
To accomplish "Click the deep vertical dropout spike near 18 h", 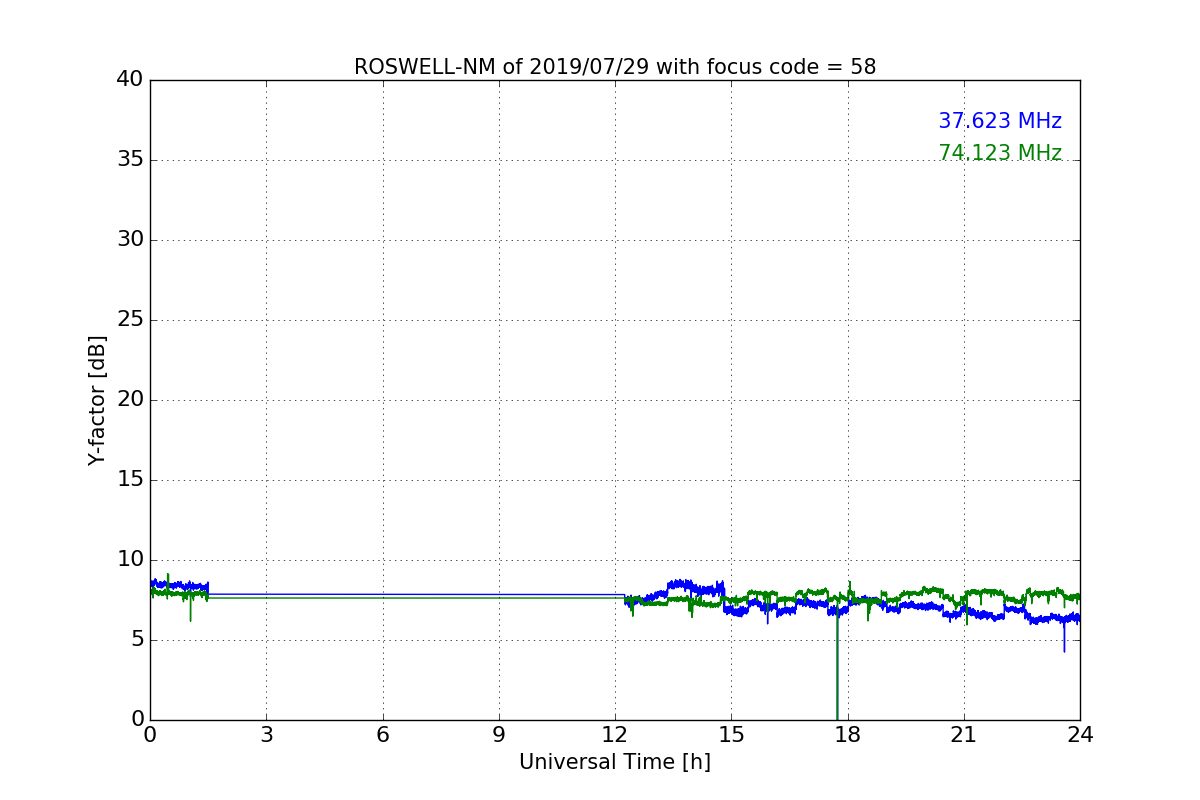I will 837,665.
